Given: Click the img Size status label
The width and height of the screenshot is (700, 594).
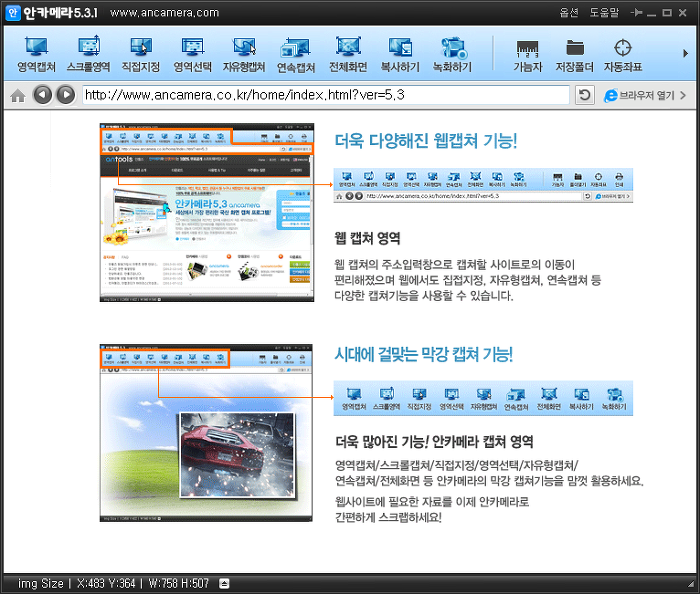Looking at the screenshot, I should [41, 583].
